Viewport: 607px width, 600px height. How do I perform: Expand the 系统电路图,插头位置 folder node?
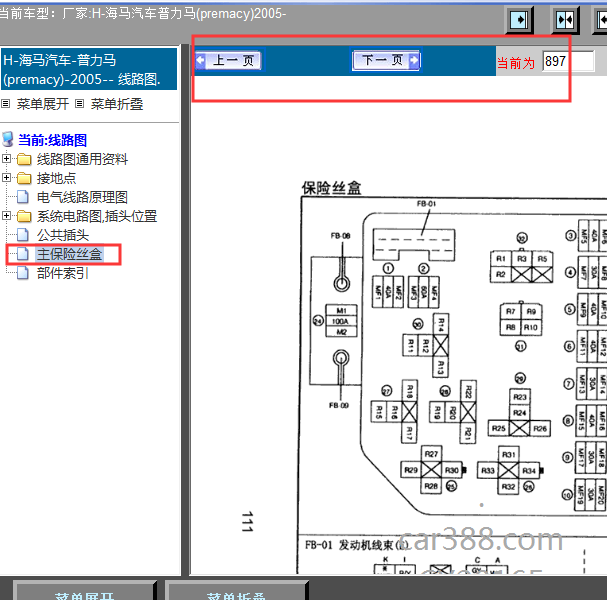point(6,216)
